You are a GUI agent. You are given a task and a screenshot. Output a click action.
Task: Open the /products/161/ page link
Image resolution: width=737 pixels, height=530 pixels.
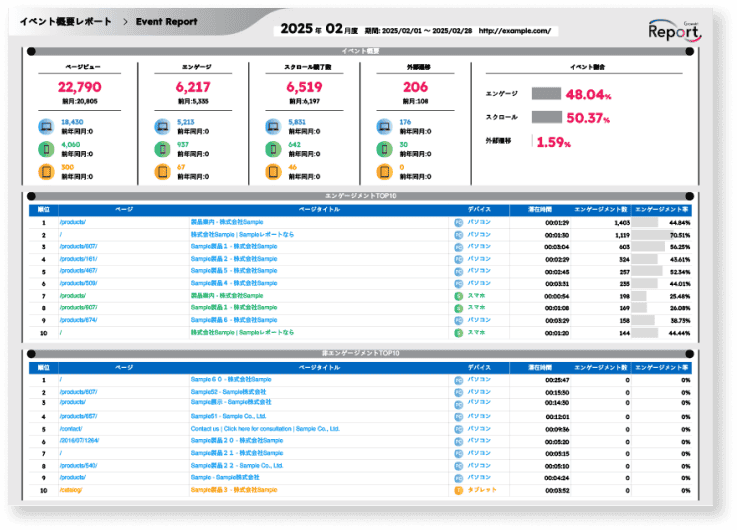(x=77, y=259)
